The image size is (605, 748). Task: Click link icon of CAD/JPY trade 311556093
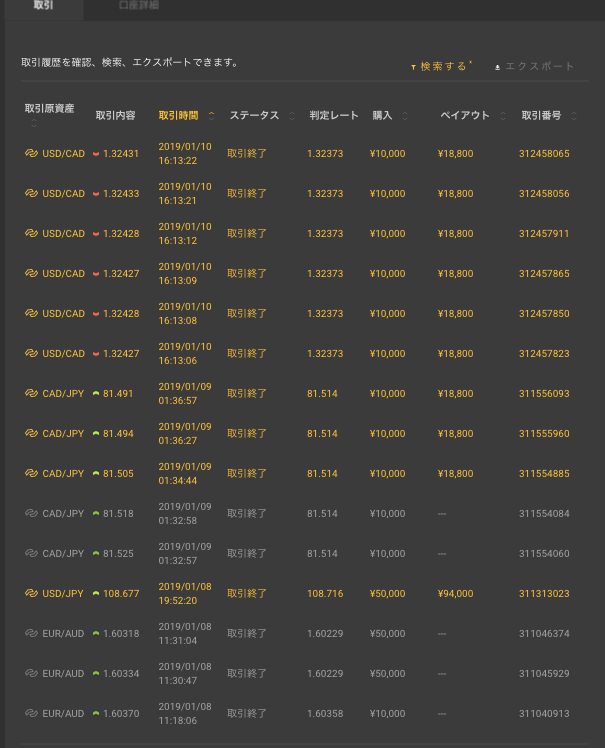pyautogui.click(x=30, y=393)
